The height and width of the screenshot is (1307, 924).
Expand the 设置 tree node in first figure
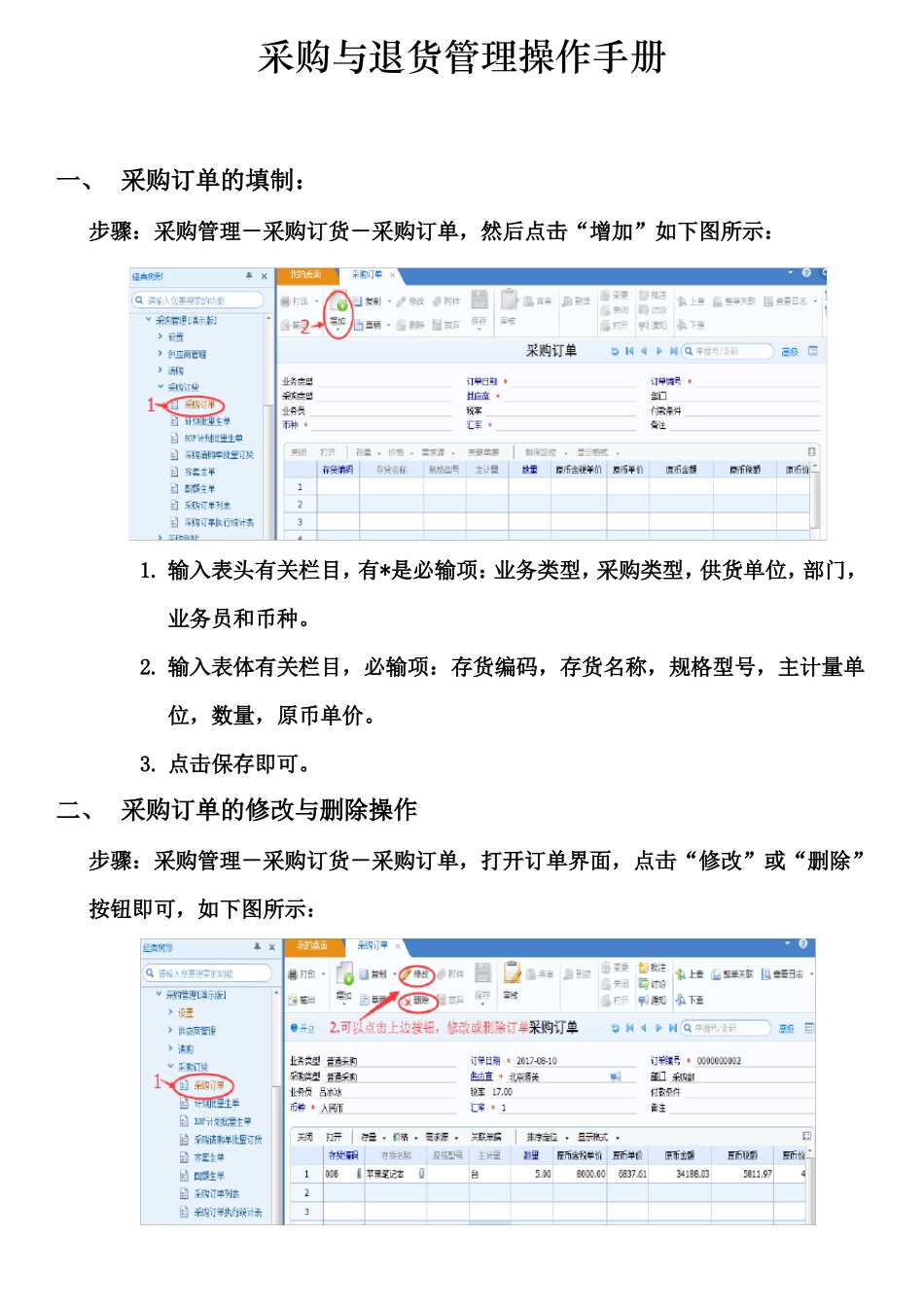point(160,336)
